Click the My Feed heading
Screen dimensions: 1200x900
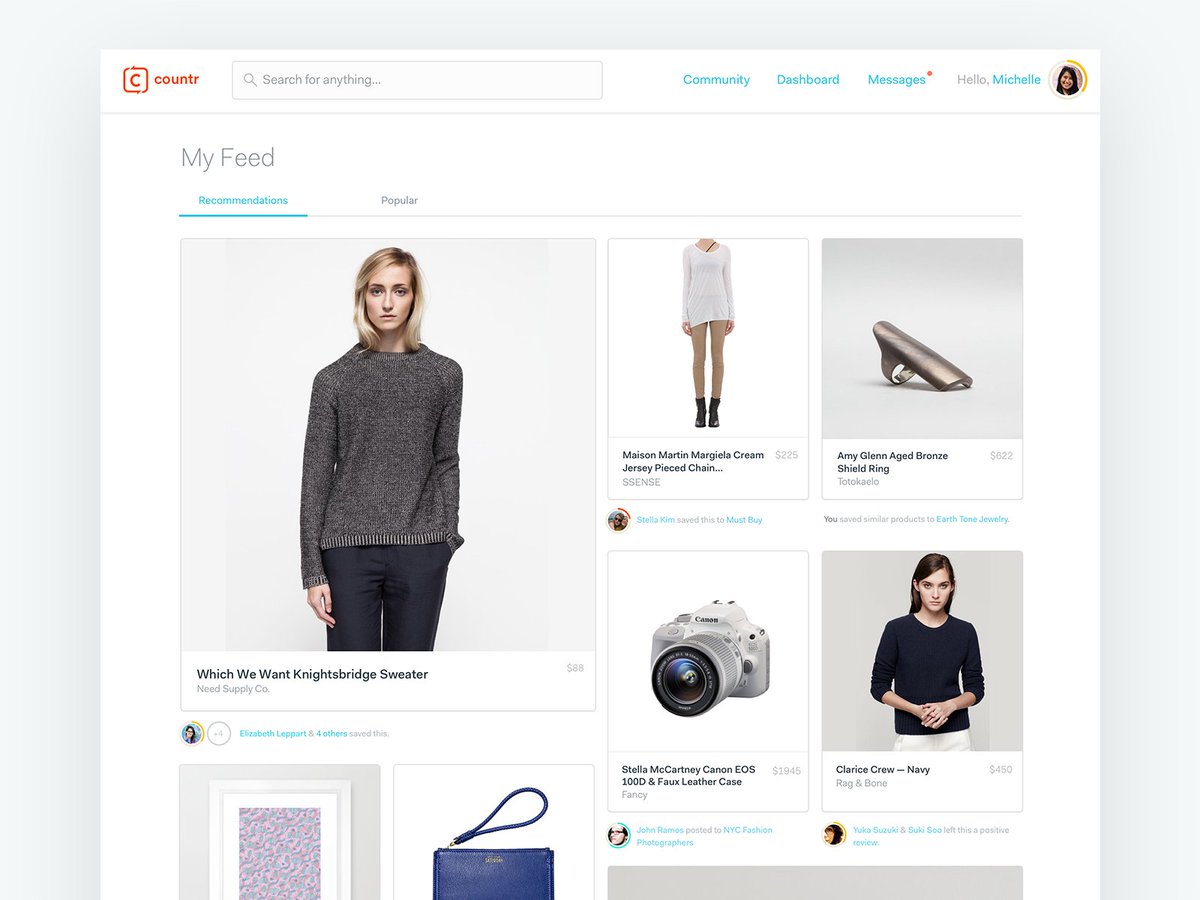click(x=227, y=158)
